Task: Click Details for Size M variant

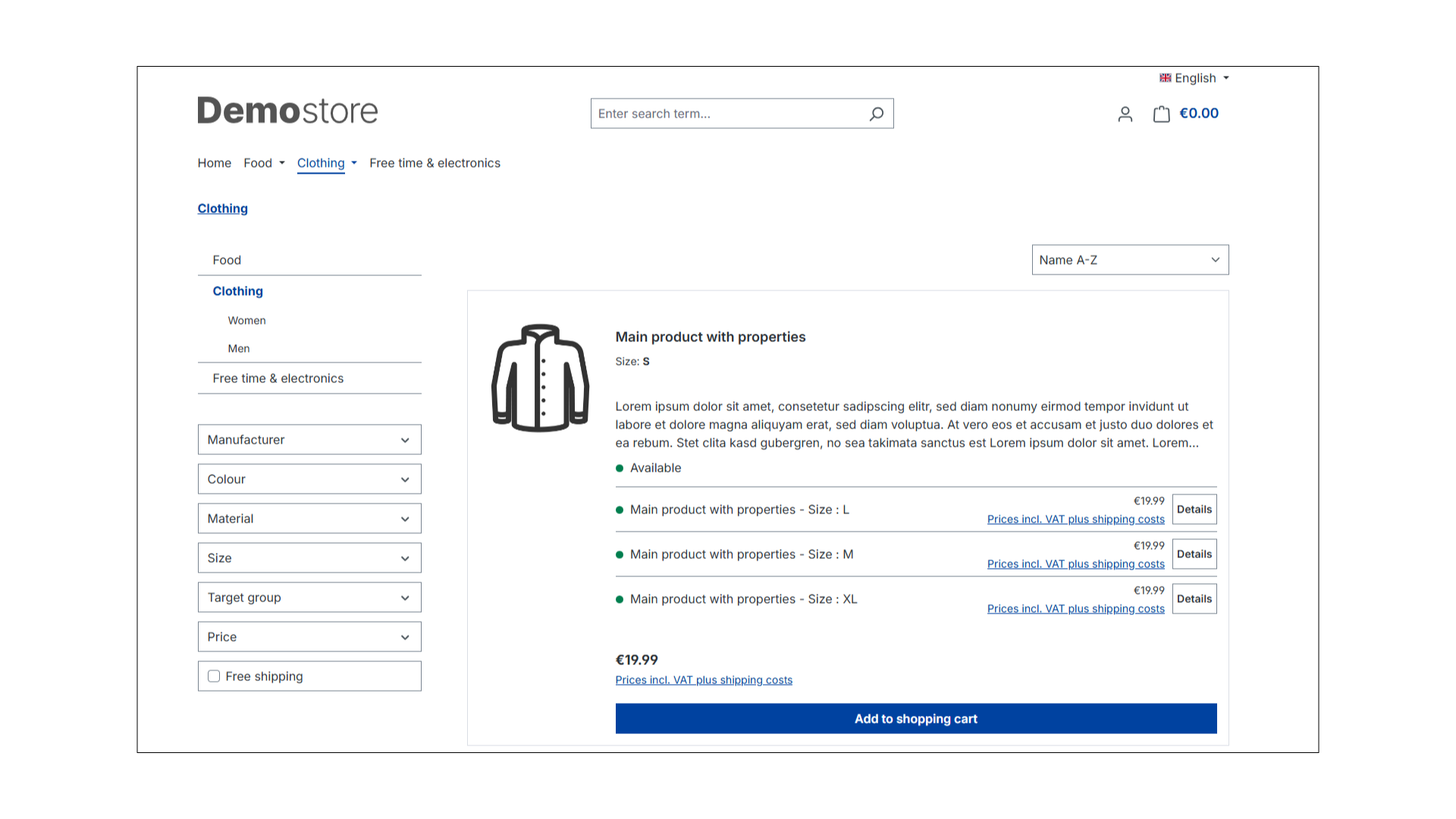Action: click(x=1194, y=554)
